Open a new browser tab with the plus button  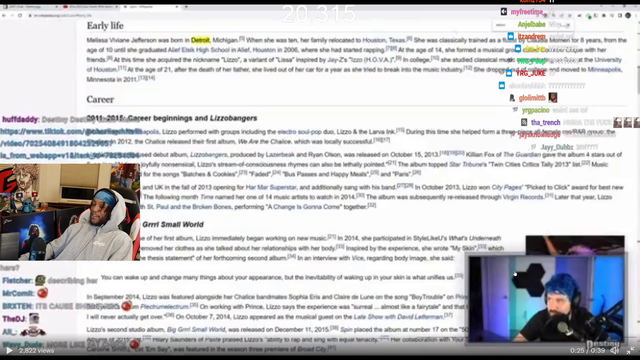tap(186, 7)
